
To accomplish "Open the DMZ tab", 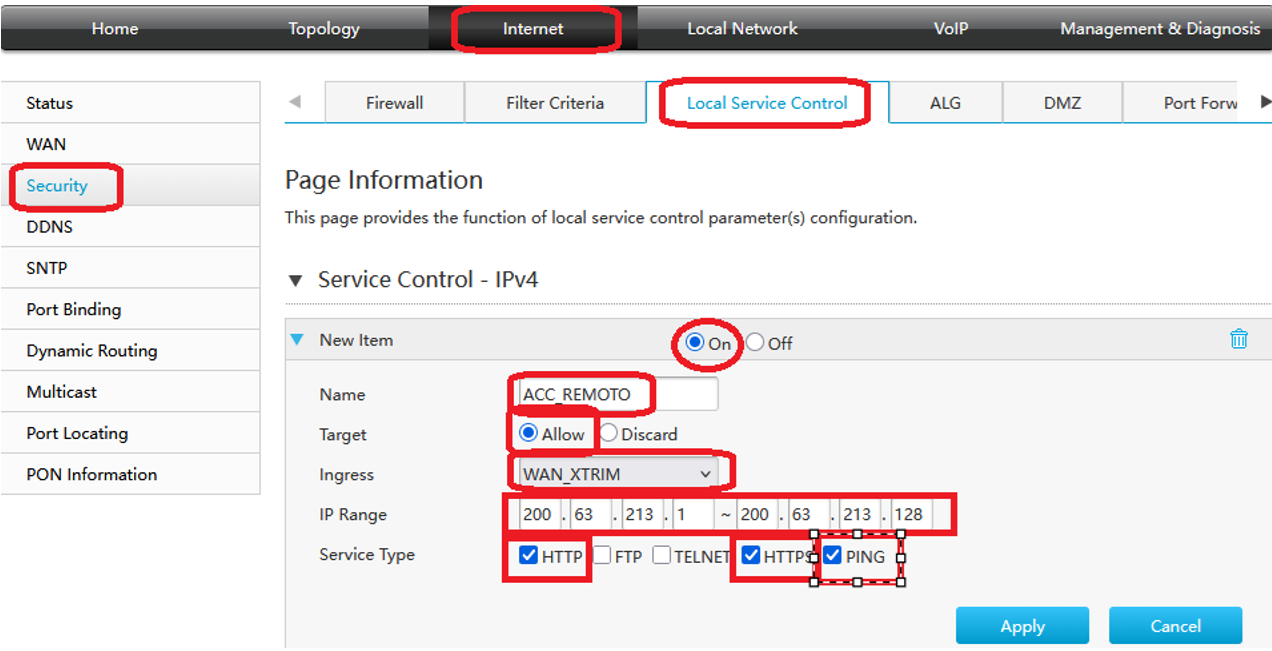I will 1062,103.
